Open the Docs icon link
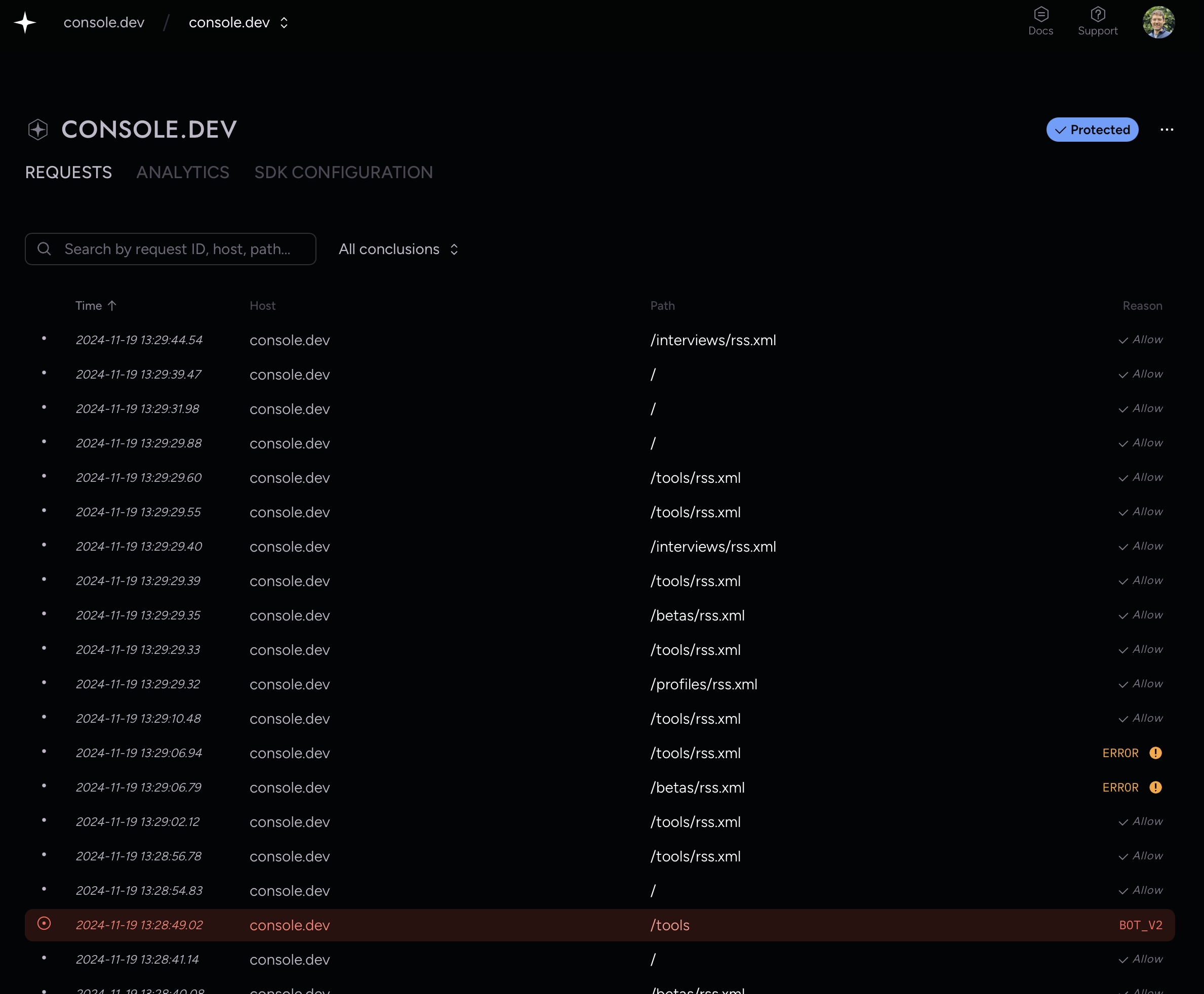 [x=1041, y=15]
